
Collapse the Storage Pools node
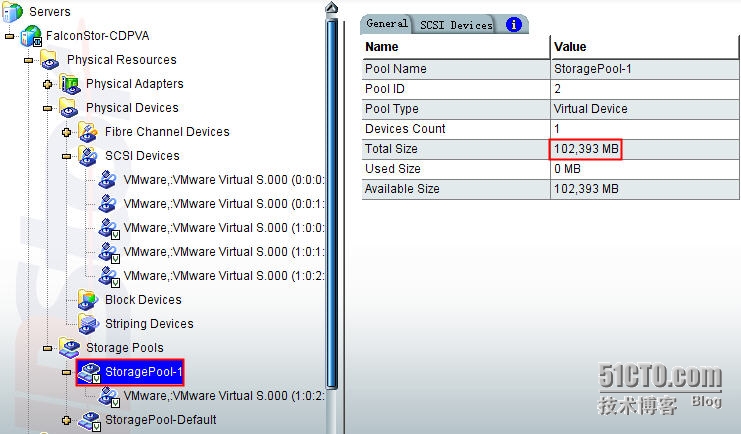[x=47, y=348]
